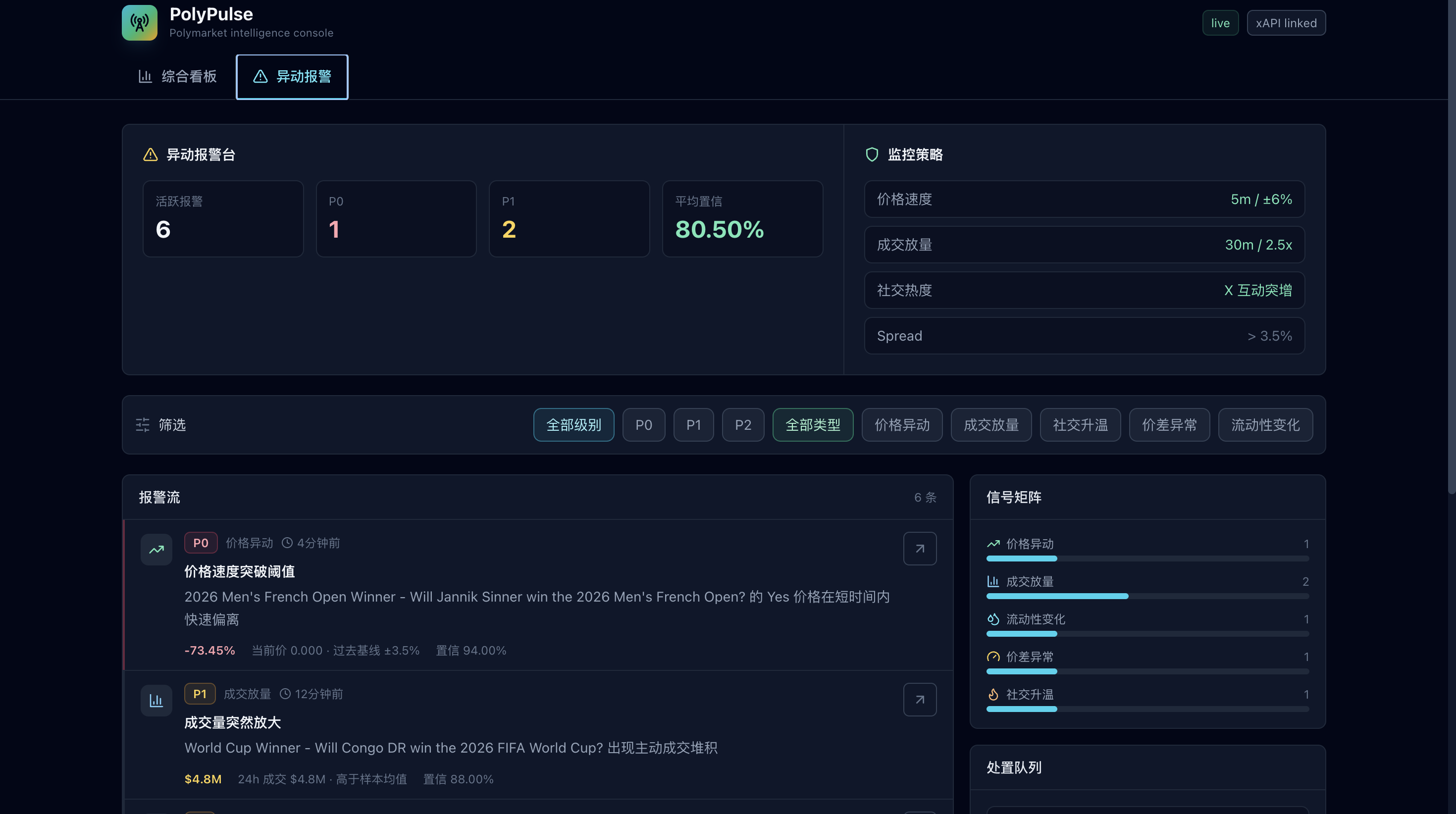This screenshot has height=814, width=1456.
Task: Select the 成交放量 30m / 2.5x strategy row
Action: point(1084,245)
